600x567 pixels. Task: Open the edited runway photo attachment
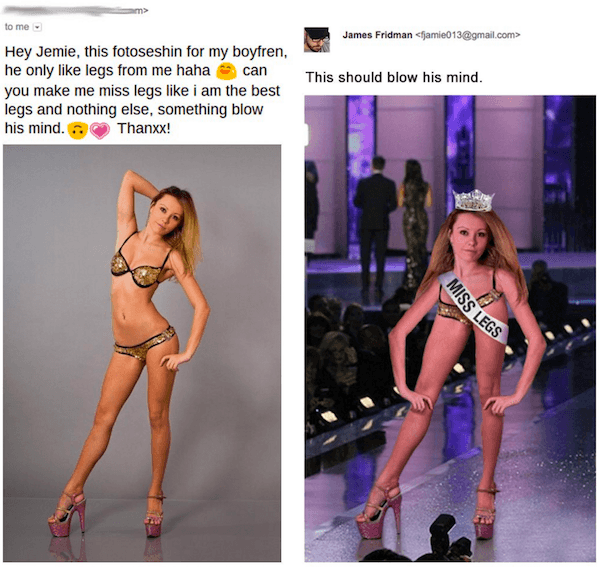450,329
